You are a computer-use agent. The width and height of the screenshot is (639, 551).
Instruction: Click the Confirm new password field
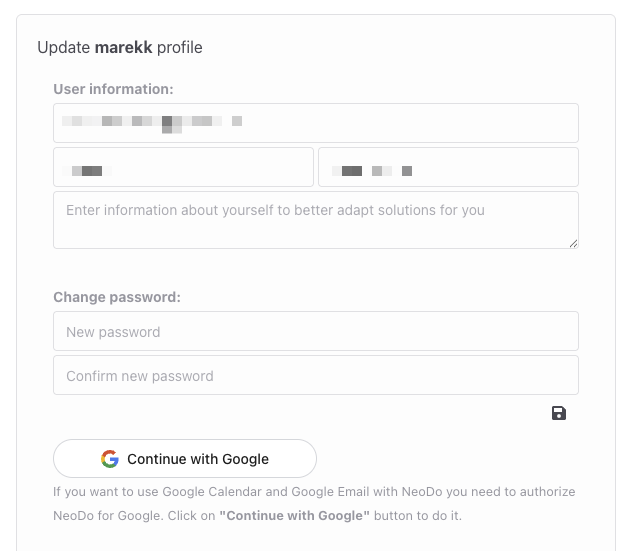tap(315, 376)
